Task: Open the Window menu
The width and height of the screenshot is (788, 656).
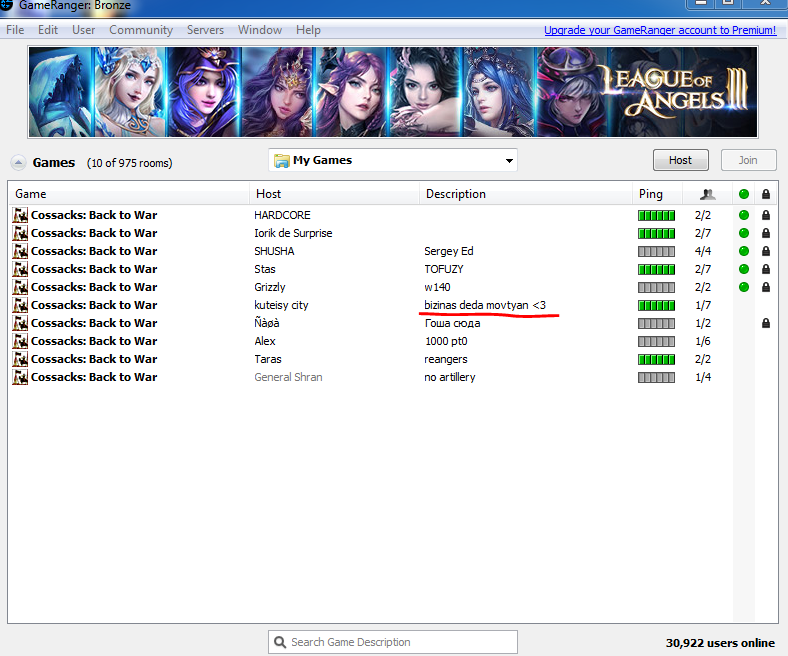Action: [260, 30]
